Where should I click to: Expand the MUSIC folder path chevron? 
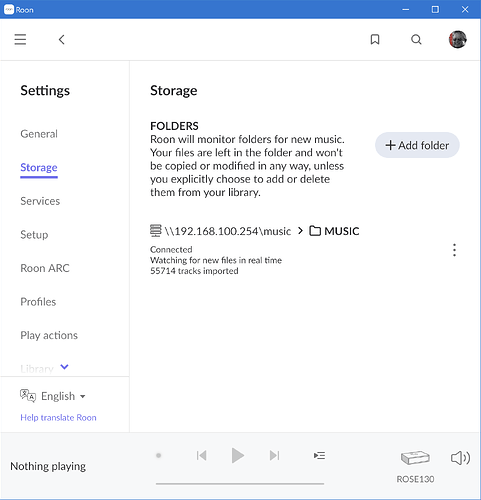point(300,231)
